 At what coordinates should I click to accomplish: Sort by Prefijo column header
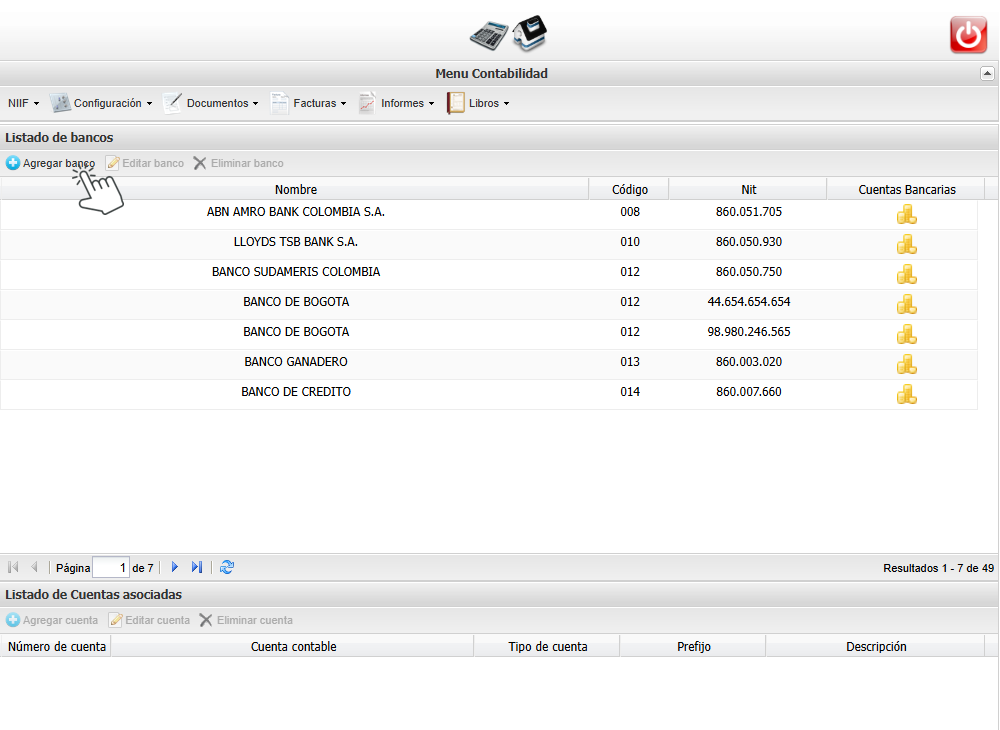tap(693, 646)
